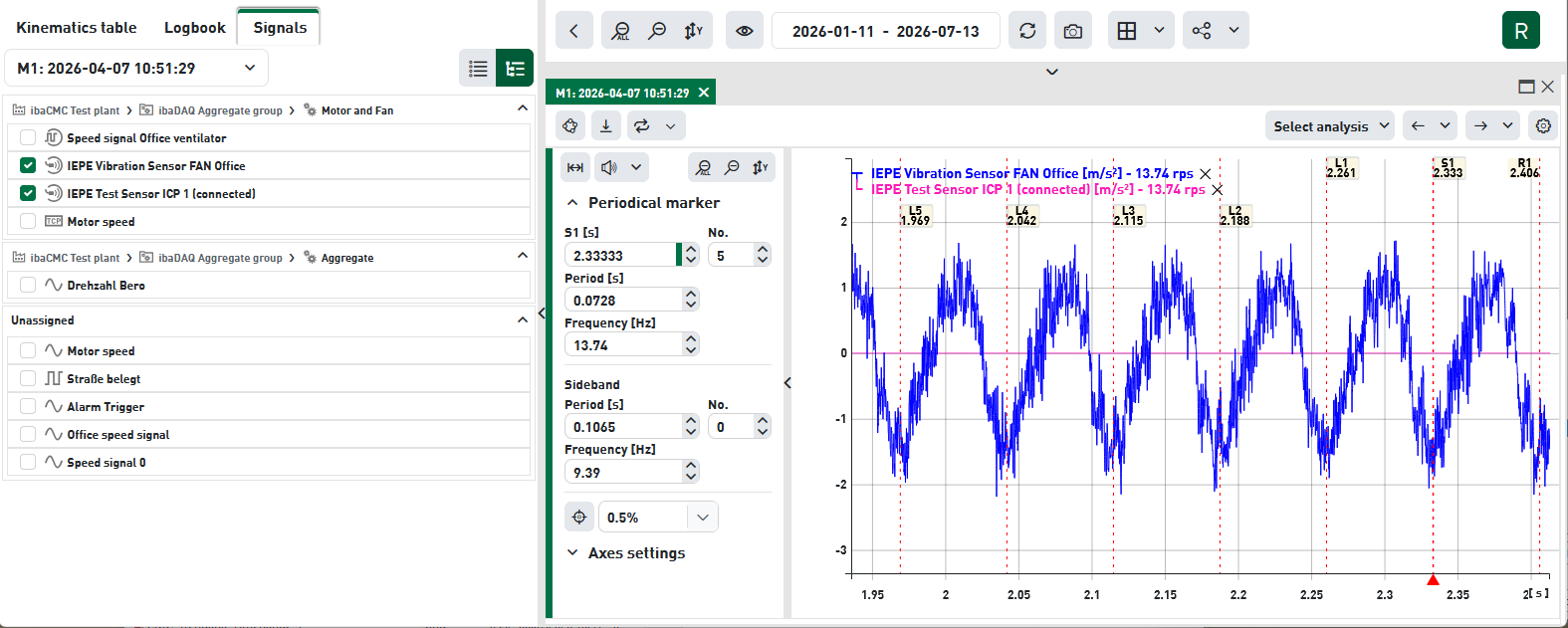Open the share dropdown arrow

(1233, 31)
